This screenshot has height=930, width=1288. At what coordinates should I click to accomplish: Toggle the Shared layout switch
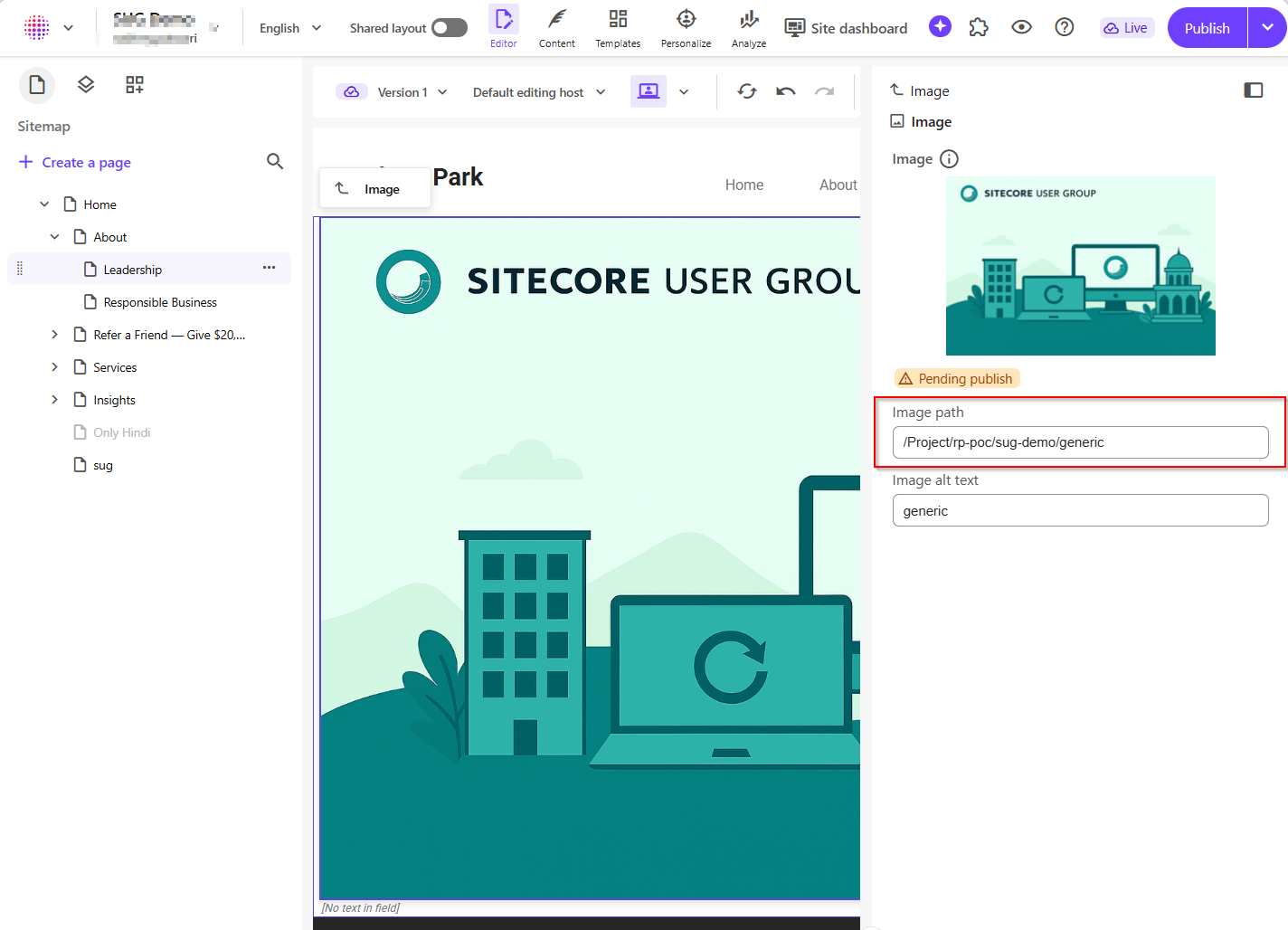pos(450,28)
